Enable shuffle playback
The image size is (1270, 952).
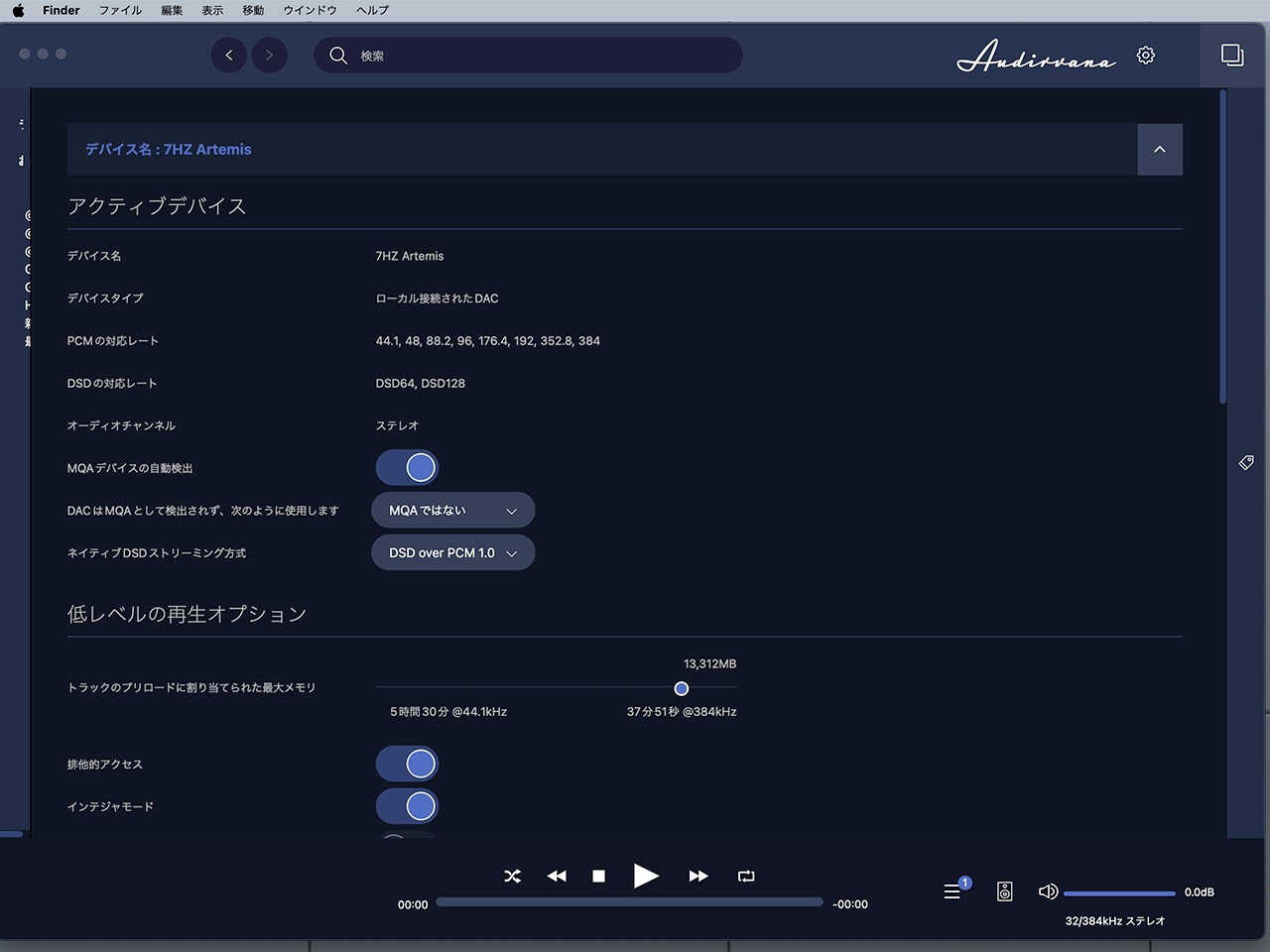pyautogui.click(x=512, y=876)
